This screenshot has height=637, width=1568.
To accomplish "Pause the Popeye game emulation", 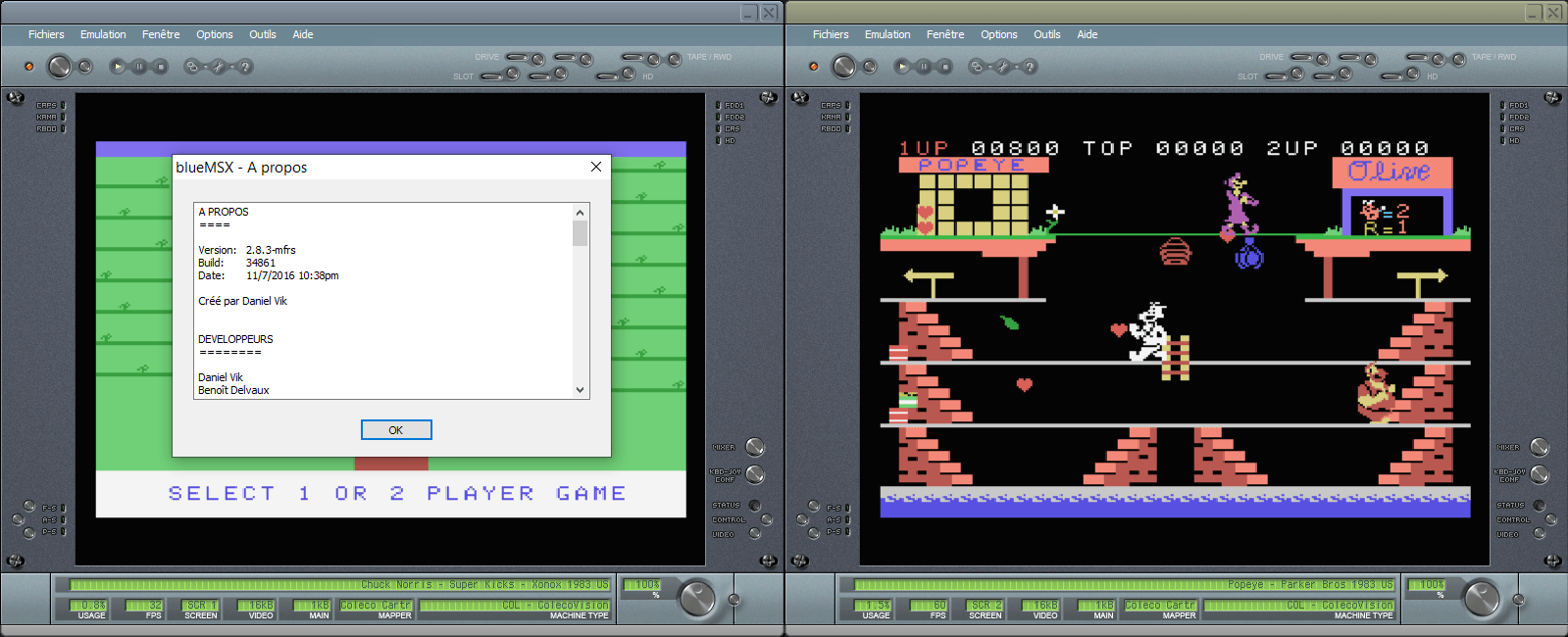I will tap(924, 67).
